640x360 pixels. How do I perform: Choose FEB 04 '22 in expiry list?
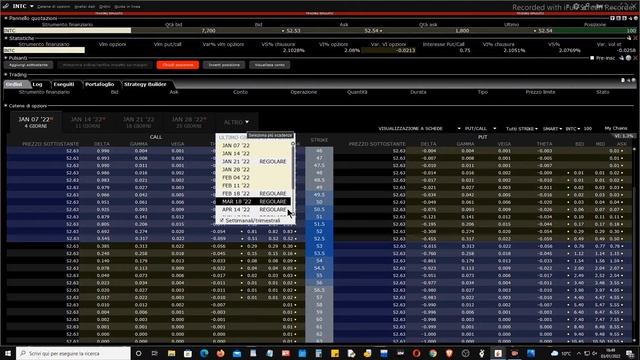[253, 178]
